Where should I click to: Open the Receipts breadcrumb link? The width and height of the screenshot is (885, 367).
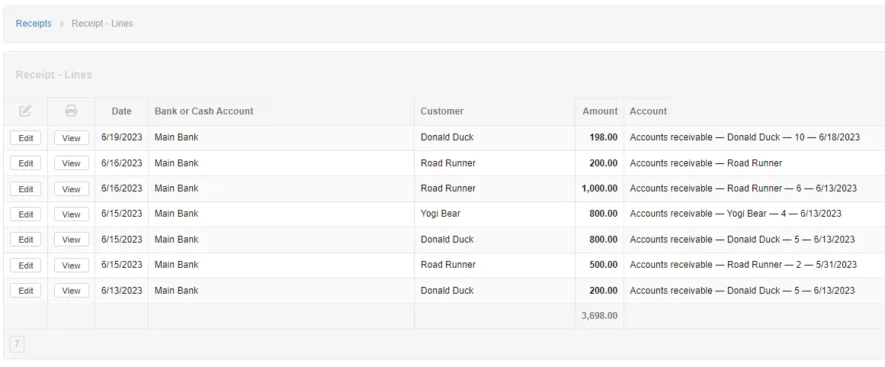click(33, 24)
